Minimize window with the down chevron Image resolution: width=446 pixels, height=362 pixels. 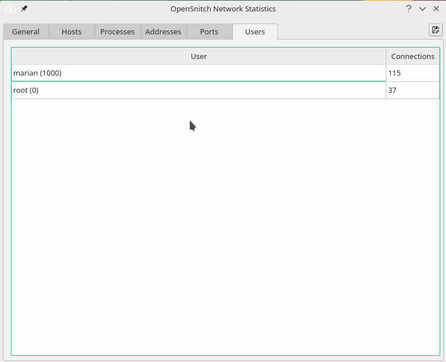(x=422, y=9)
